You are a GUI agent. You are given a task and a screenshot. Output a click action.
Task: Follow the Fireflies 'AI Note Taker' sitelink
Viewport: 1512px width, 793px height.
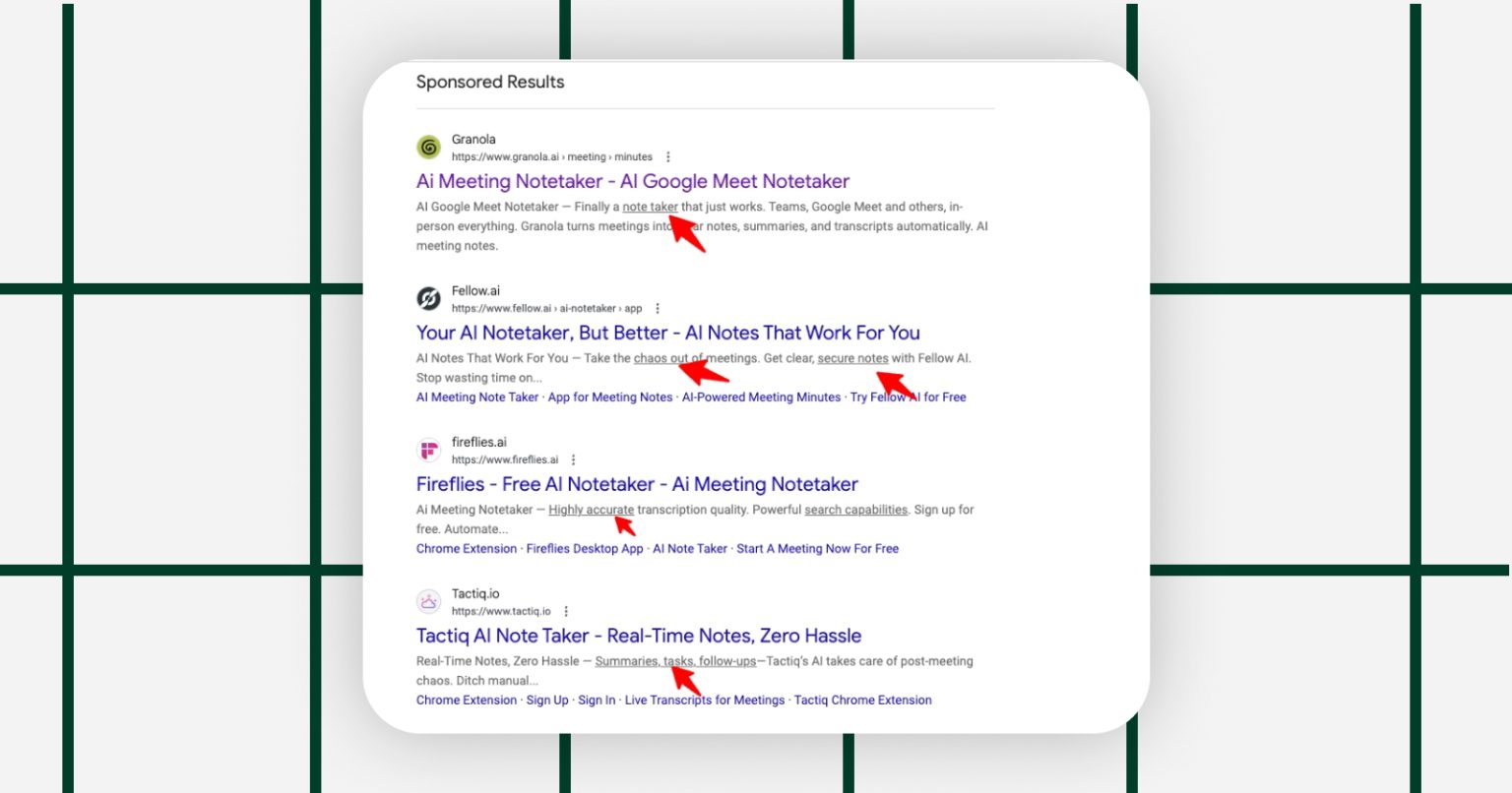click(690, 549)
